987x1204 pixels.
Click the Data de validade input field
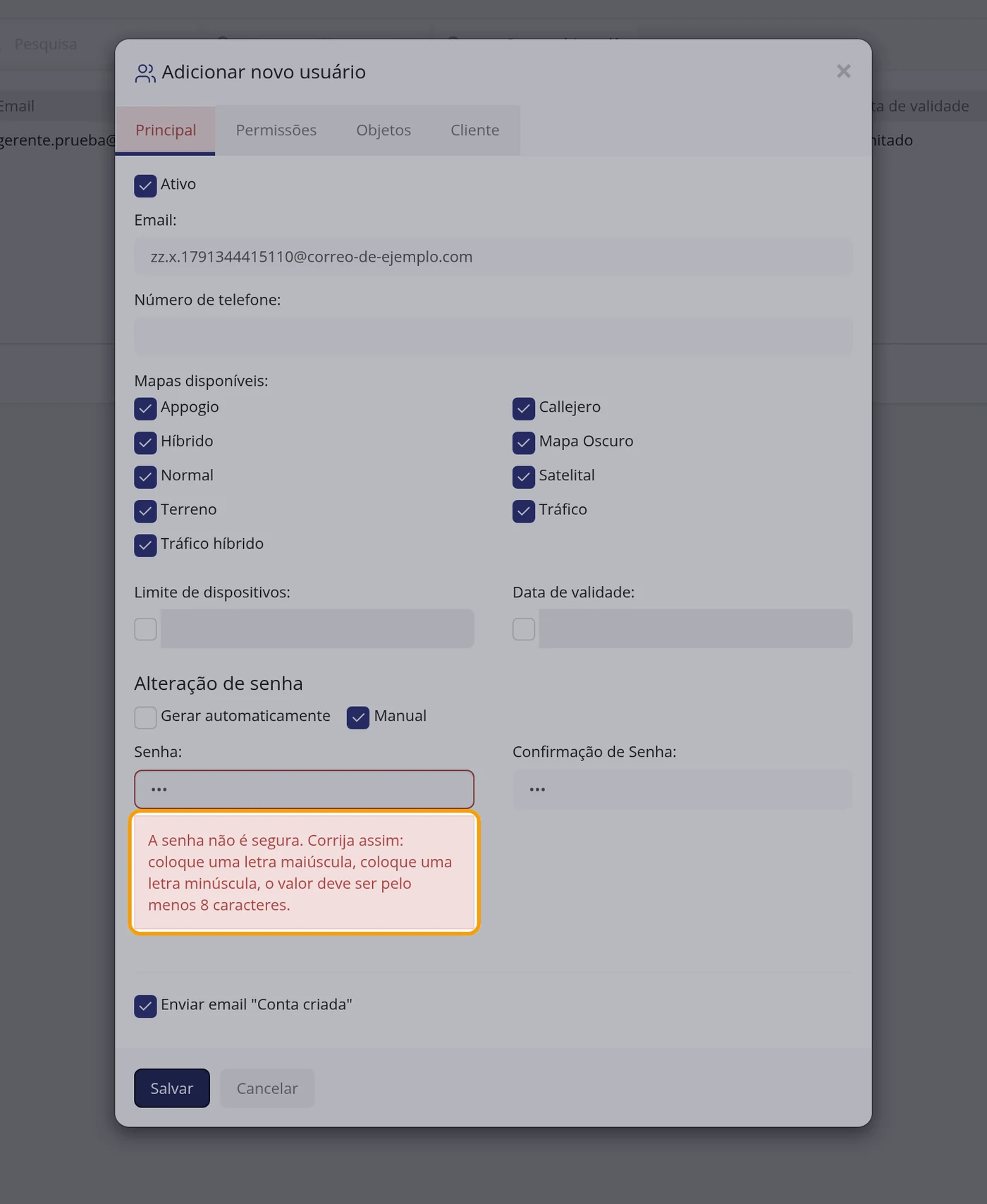coord(696,628)
